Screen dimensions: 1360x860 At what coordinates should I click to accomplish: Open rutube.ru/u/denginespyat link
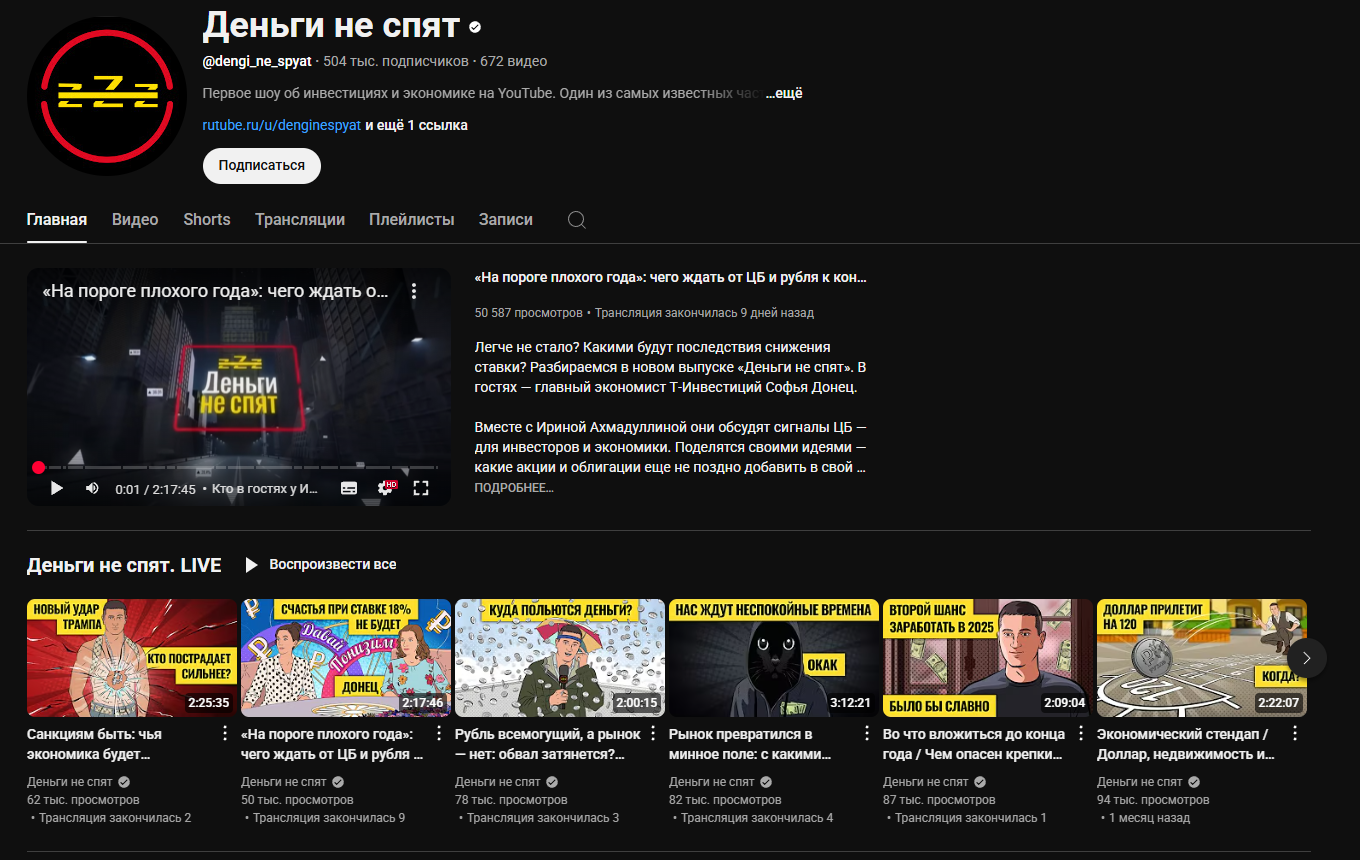pyautogui.click(x=282, y=125)
